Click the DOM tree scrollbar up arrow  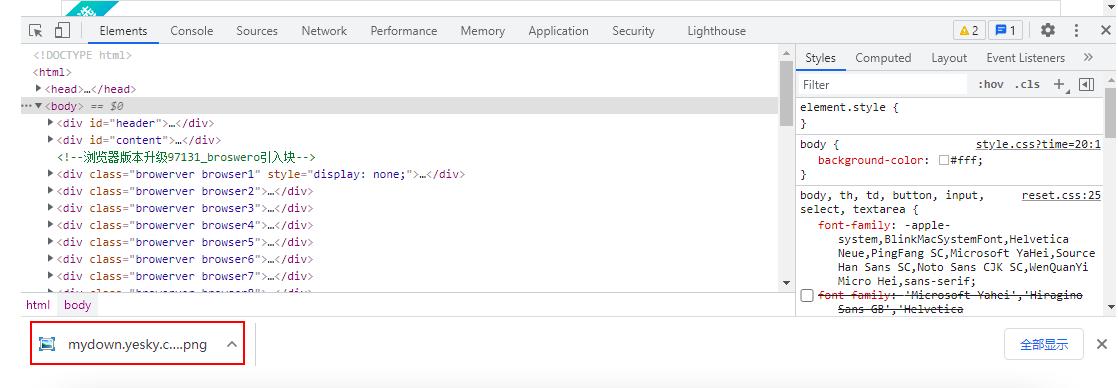[x=786, y=53]
